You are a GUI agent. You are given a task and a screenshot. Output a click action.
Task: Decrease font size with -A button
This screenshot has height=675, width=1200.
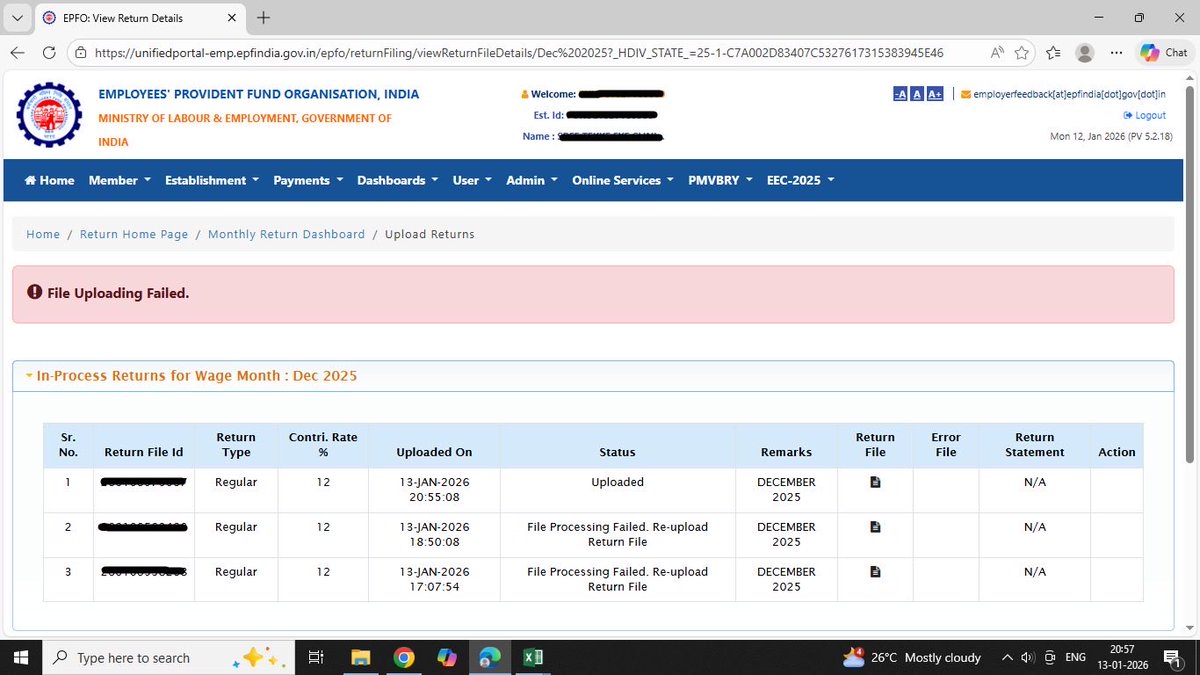900,94
